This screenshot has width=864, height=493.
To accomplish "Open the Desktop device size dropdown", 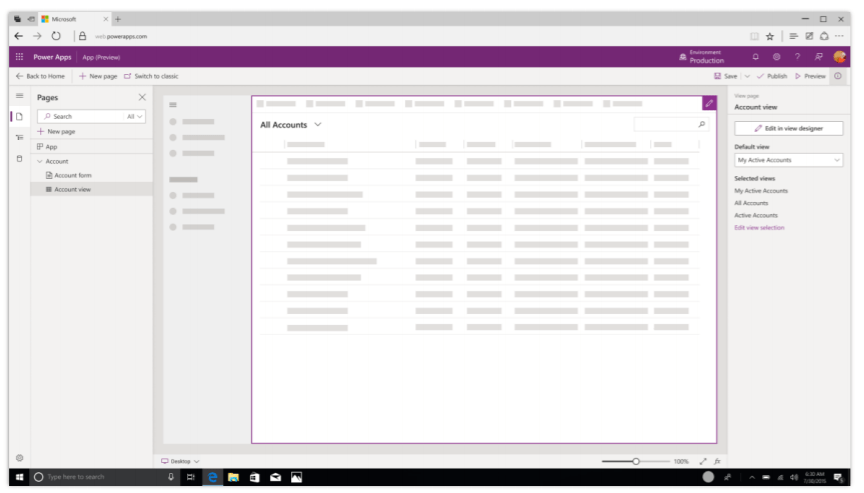I will point(181,461).
